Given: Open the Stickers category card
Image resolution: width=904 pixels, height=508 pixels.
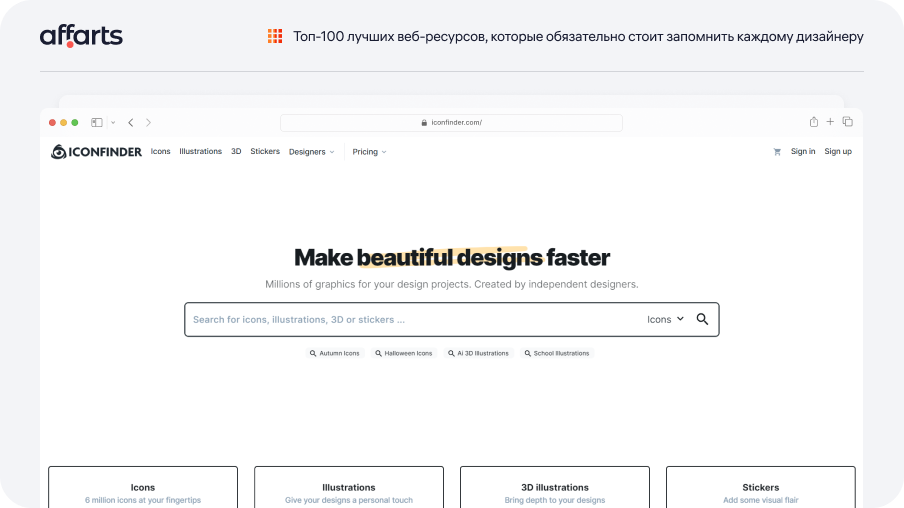Looking at the screenshot, I should point(760,487).
